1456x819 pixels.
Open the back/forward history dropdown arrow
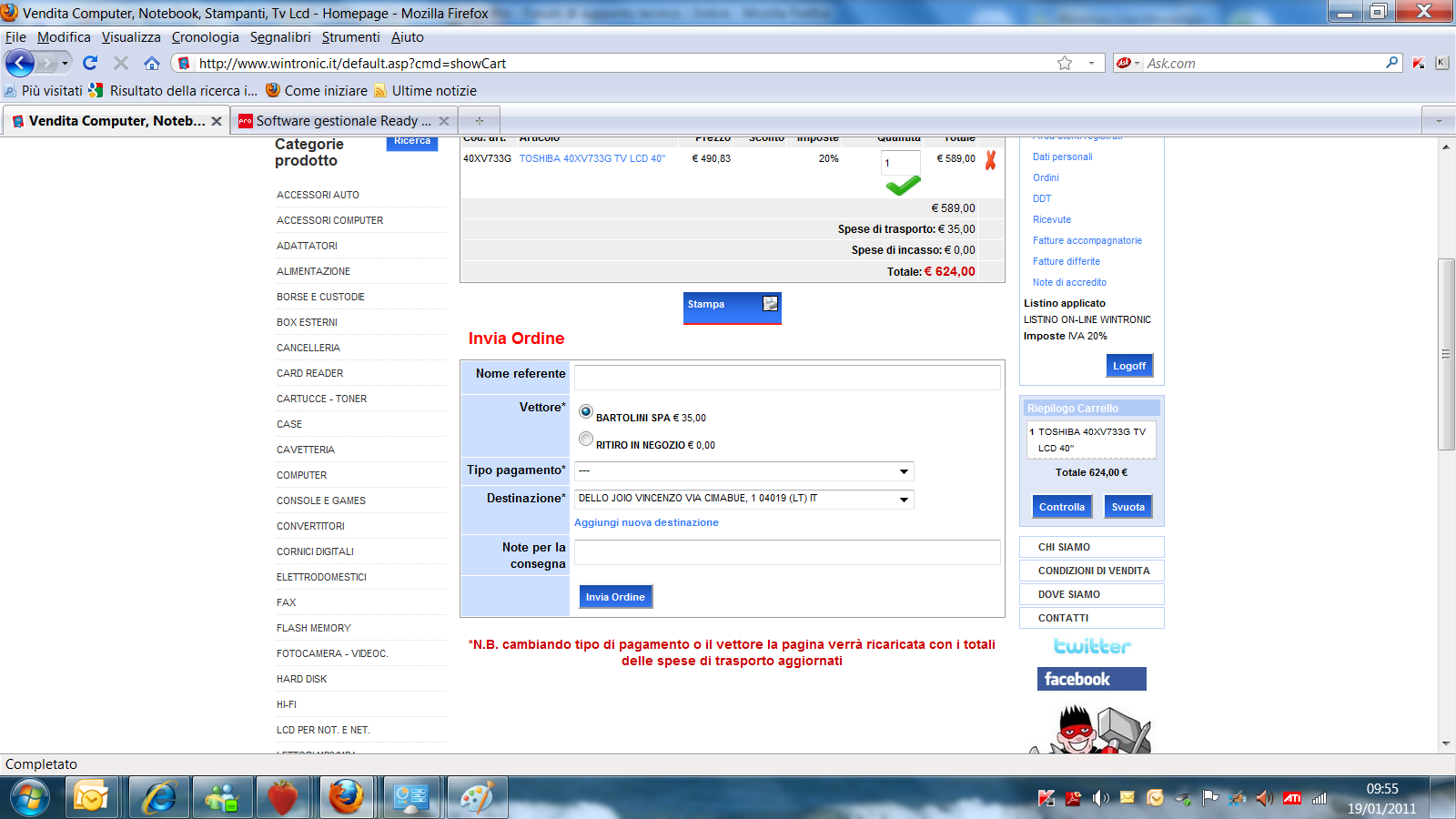click(65, 63)
